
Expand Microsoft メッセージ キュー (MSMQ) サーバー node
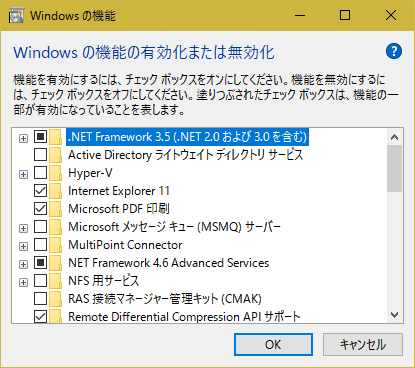point(23,228)
